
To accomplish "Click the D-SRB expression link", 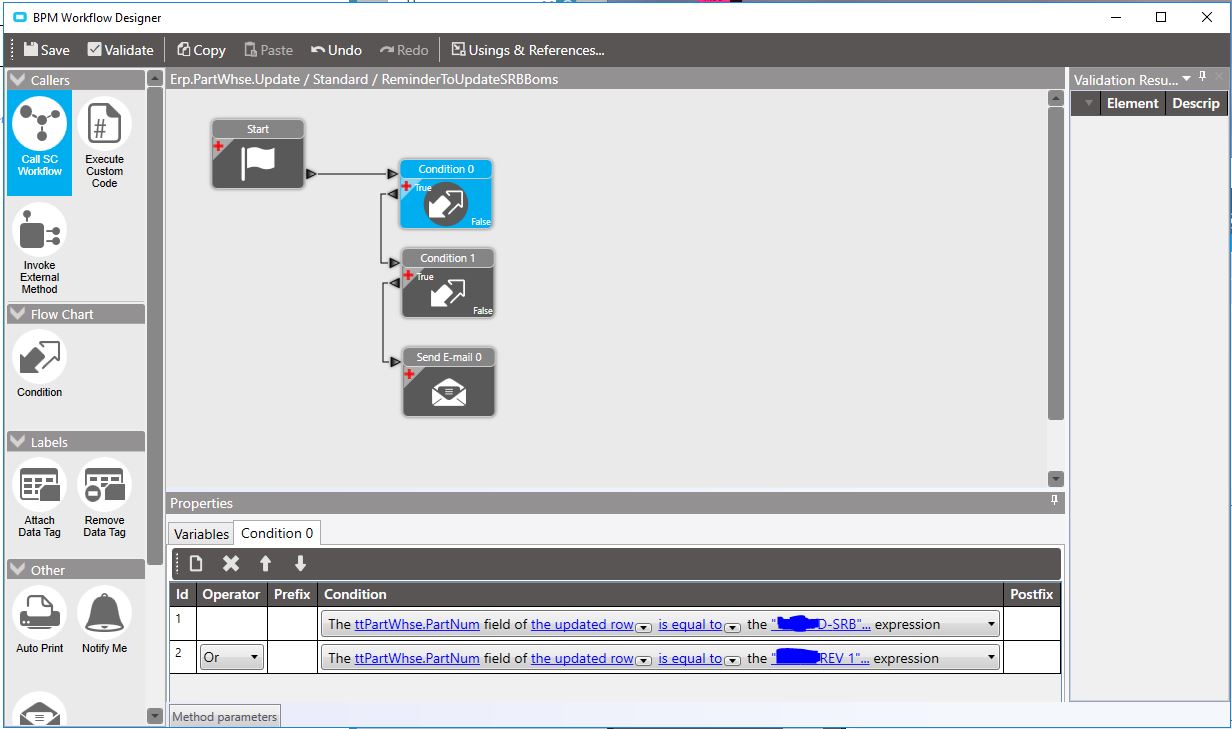I will [820, 624].
